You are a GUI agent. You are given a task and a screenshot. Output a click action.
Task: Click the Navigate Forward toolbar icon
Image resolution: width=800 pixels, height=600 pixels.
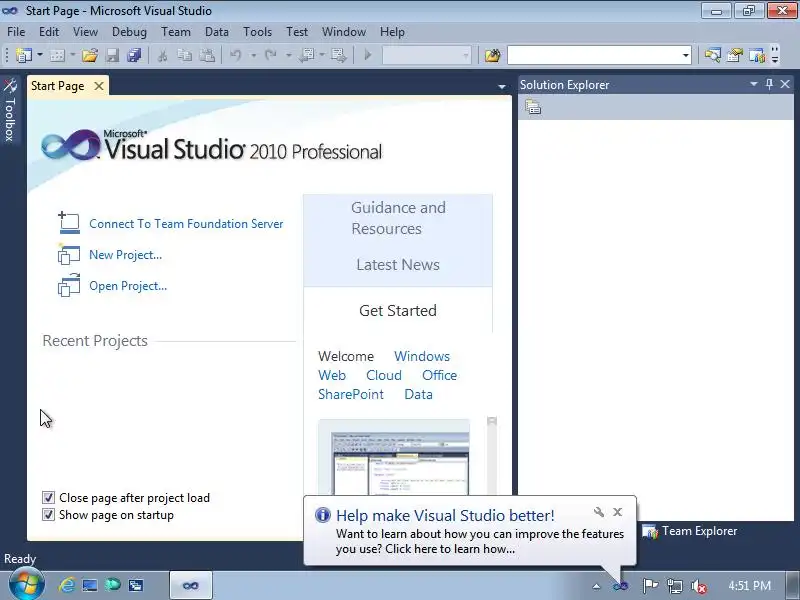pyautogui.click(x=338, y=55)
